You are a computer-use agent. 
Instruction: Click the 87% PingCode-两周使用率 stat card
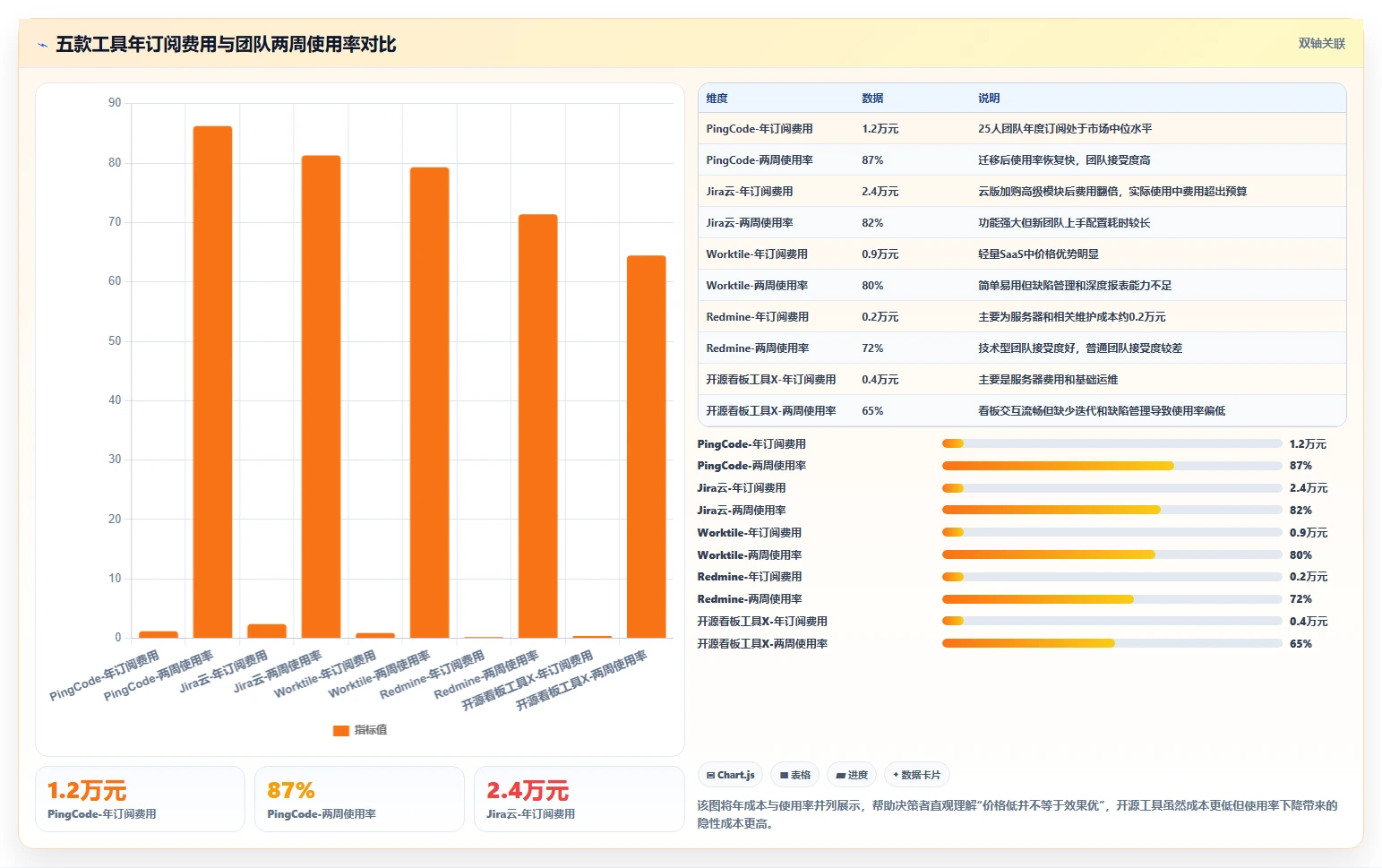[359, 799]
